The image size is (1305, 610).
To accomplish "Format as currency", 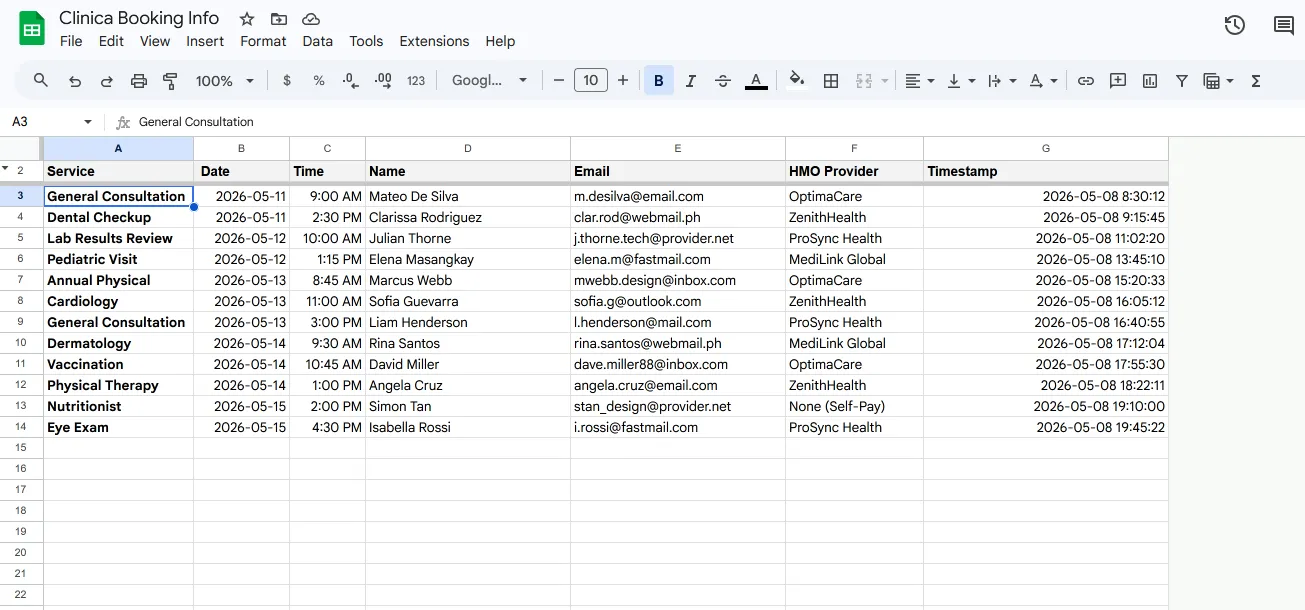I will click(287, 81).
